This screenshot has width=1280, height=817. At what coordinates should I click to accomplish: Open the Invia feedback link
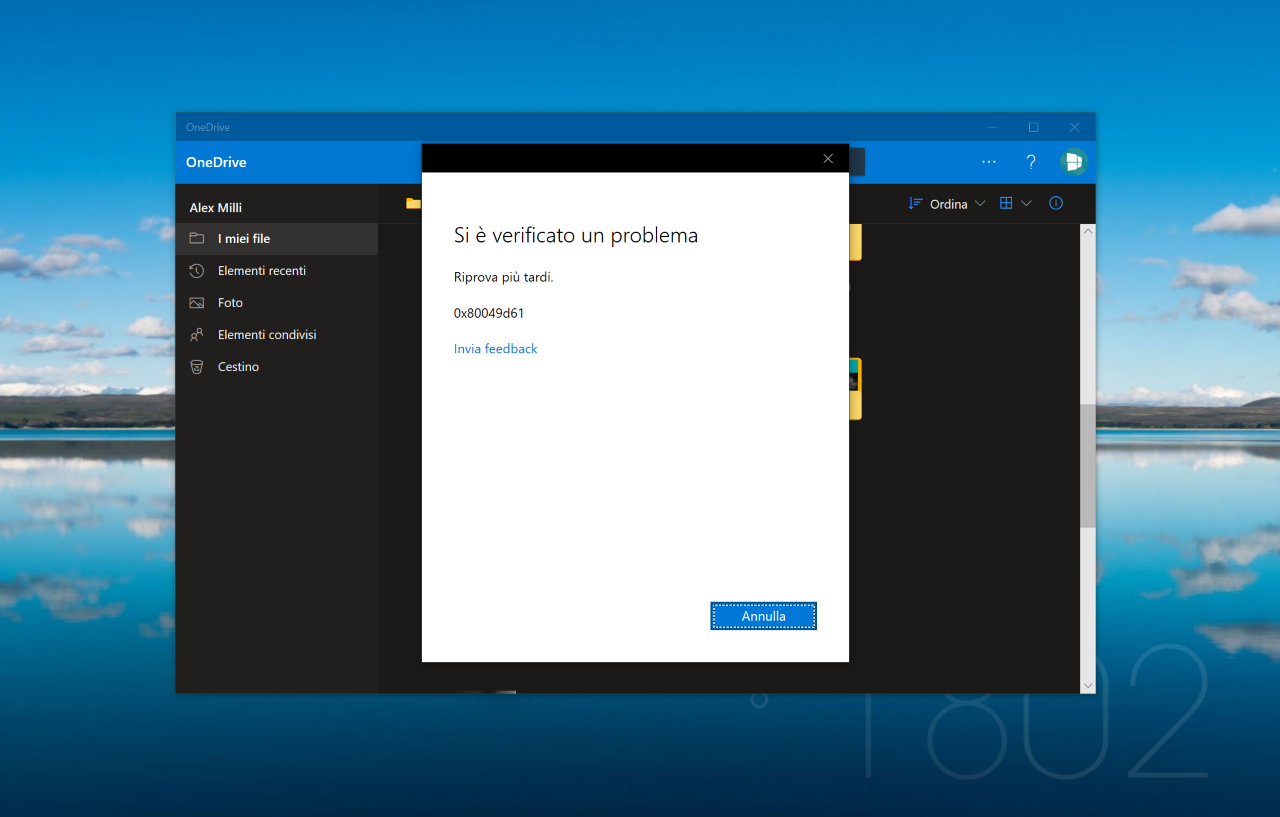point(495,349)
